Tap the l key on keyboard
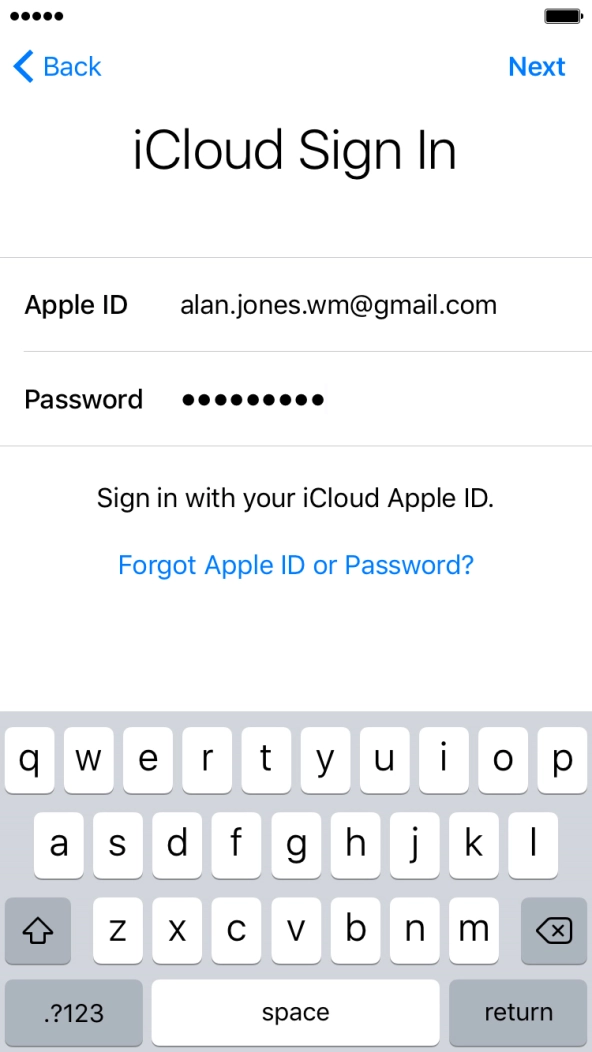The width and height of the screenshot is (592, 1052). click(533, 845)
